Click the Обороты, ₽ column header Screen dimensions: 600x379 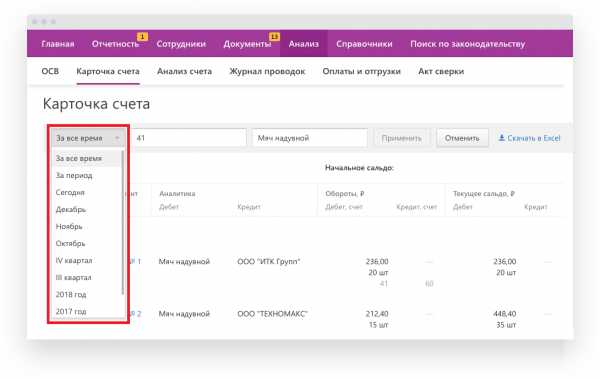[x=344, y=193]
